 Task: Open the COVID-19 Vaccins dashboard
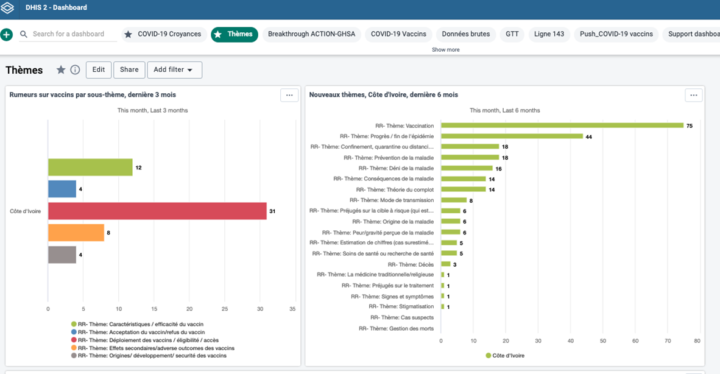(398, 34)
